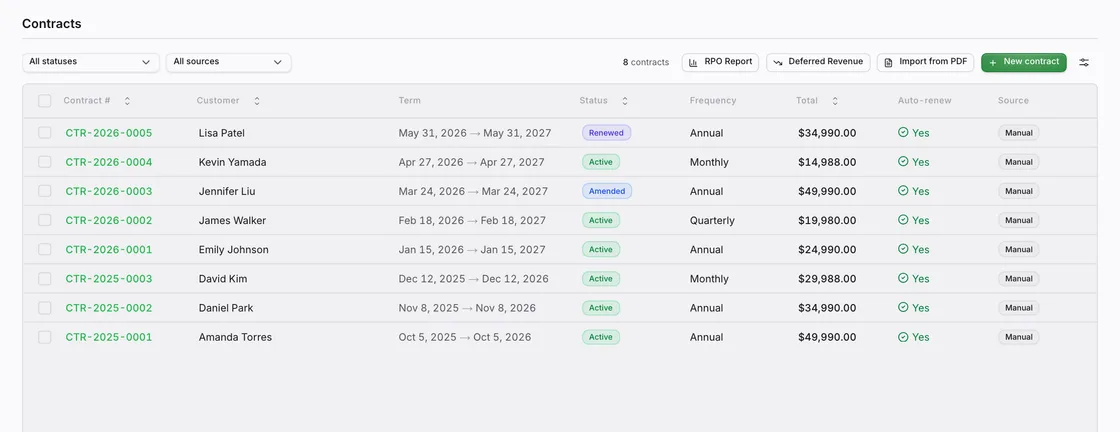Check the box for CTR-2026-0005
The width and height of the screenshot is (1120, 432).
45,133
